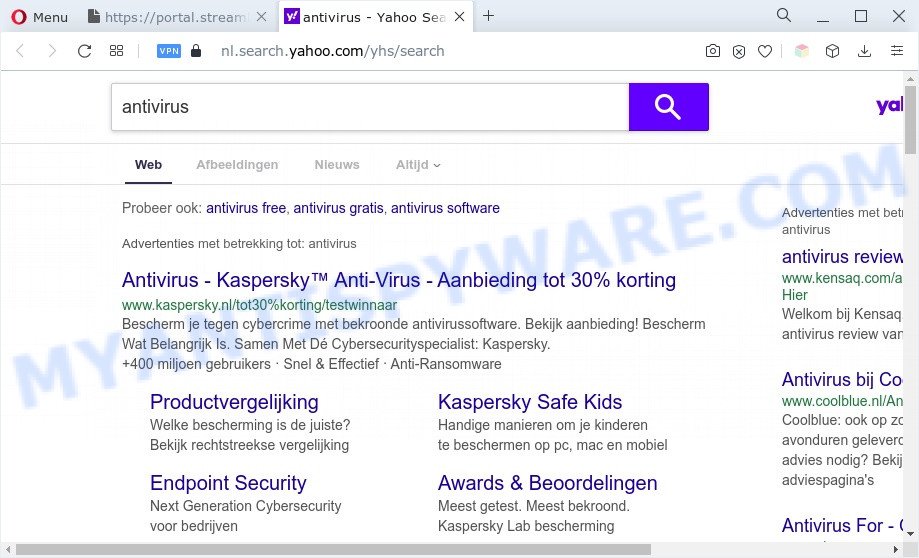The image size is (919, 558).
Task: Go back with the back arrow
Action: 21,51
